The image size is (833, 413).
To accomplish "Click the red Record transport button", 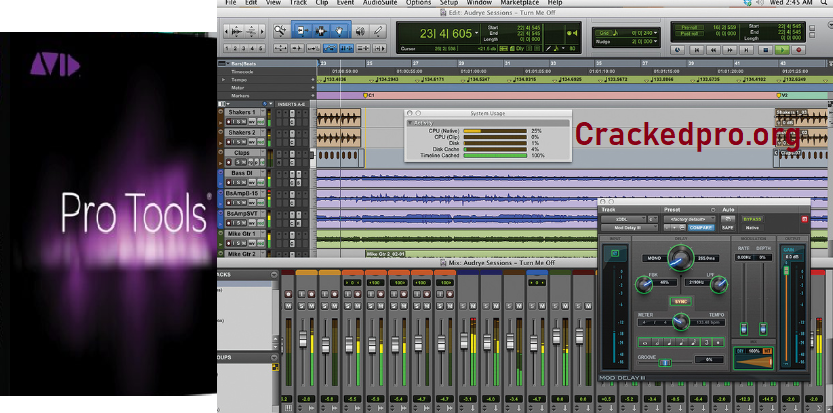I will [798, 50].
